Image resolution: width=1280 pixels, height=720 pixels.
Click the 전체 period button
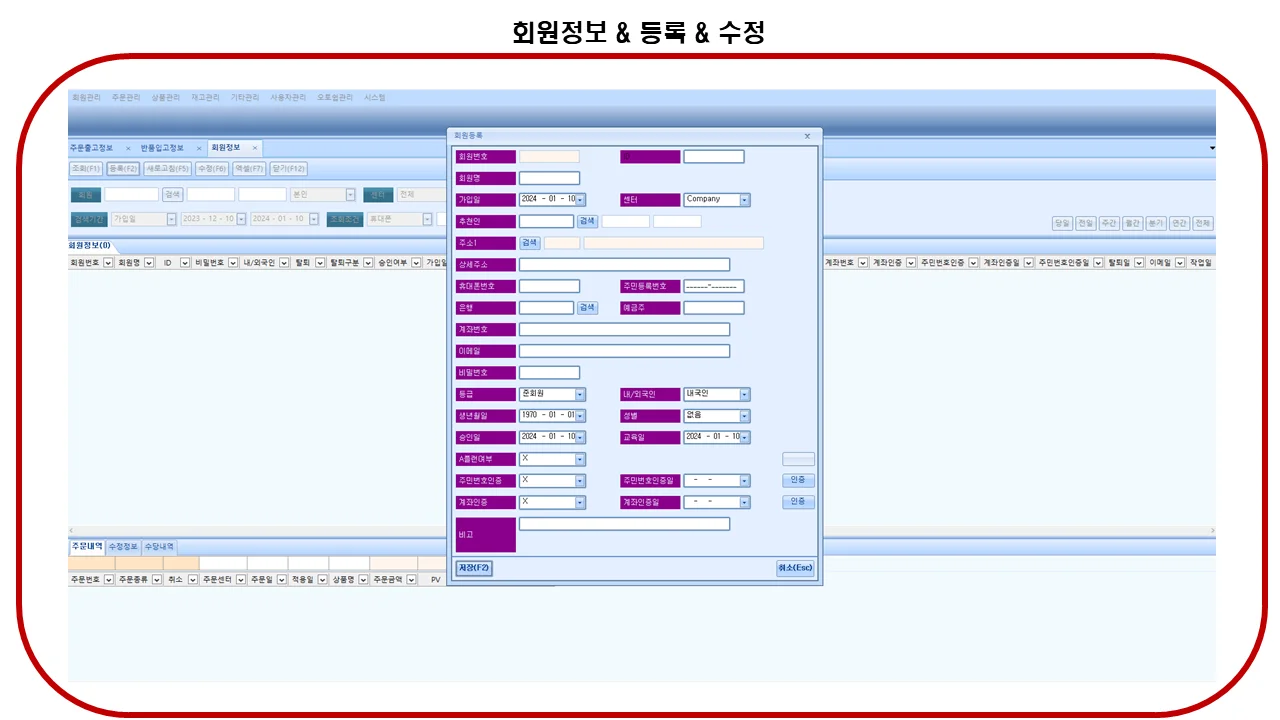point(1203,224)
